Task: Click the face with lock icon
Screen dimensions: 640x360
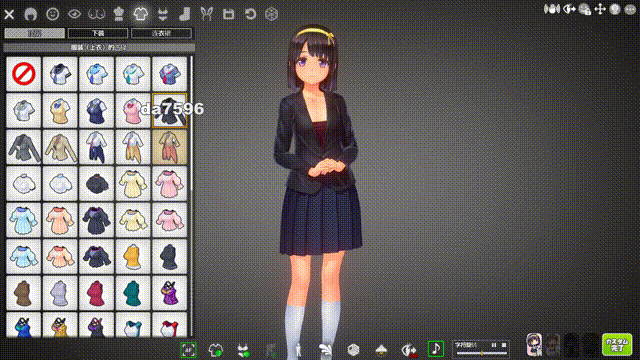Action: coord(584,9)
